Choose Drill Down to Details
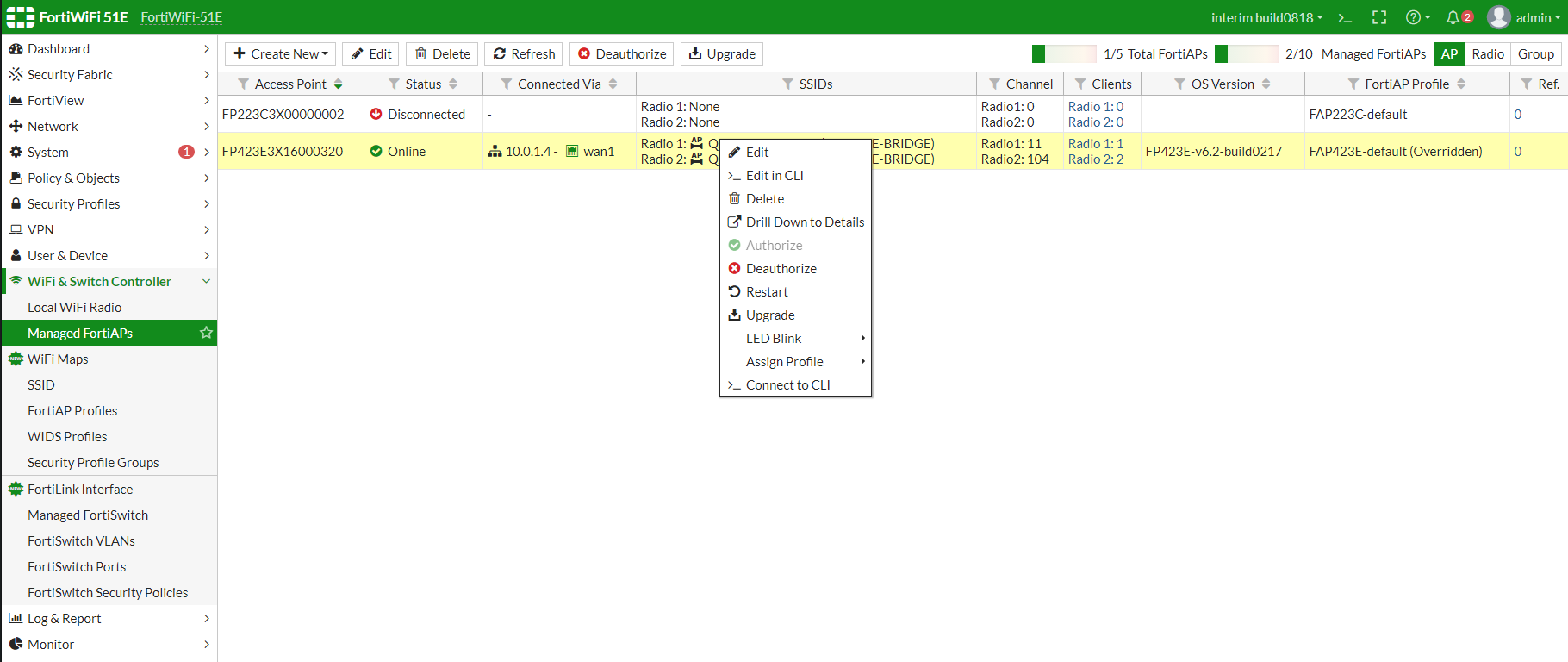Screen dimensions: 1568x662 click(x=795, y=222)
